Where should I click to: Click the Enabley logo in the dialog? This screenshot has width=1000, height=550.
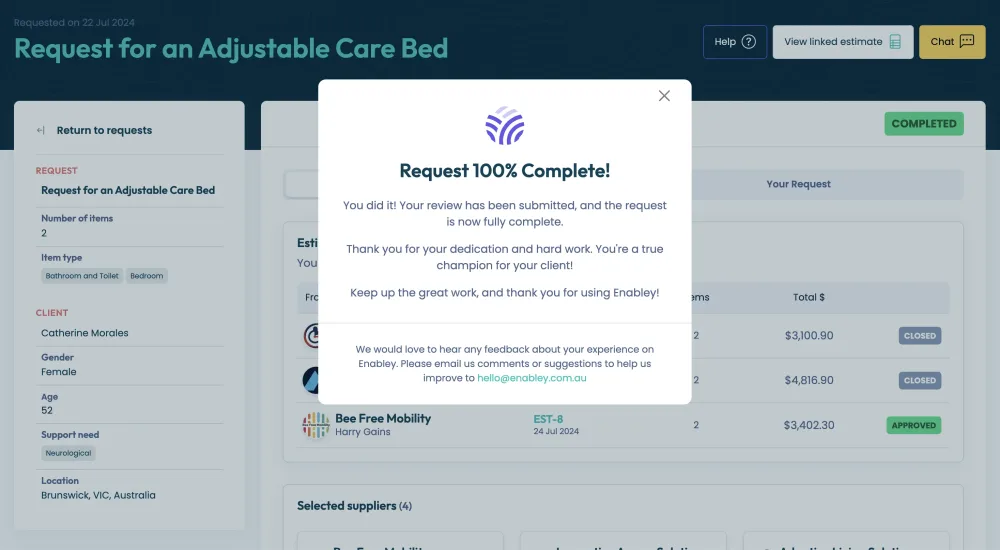(505, 126)
